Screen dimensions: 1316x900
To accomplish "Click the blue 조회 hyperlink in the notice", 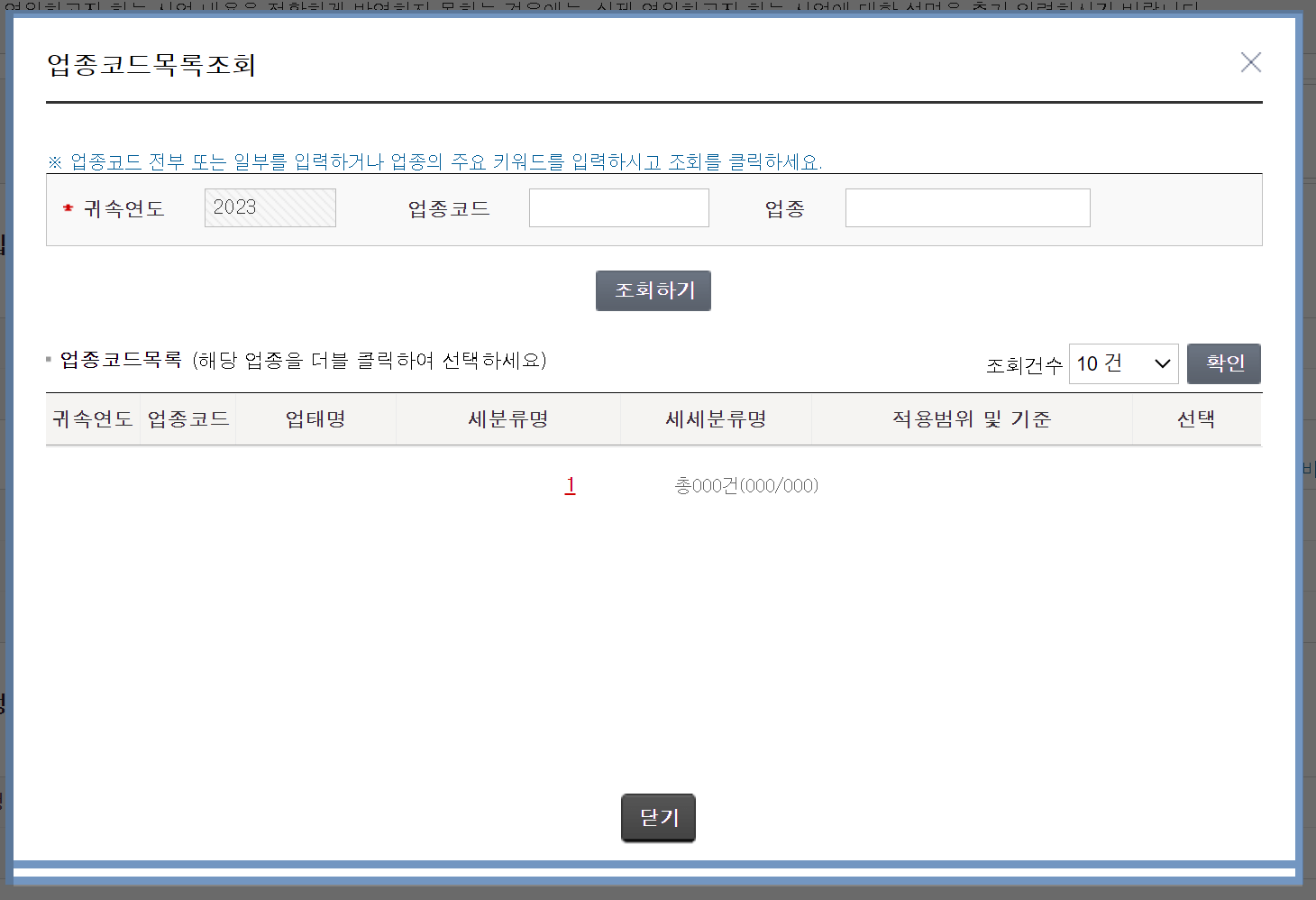I will pos(690,162).
